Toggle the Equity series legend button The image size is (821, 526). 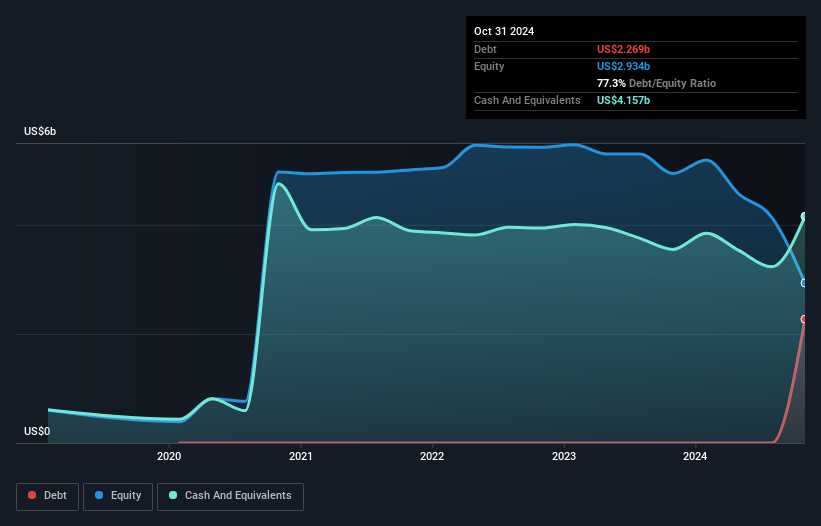(118, 496)
